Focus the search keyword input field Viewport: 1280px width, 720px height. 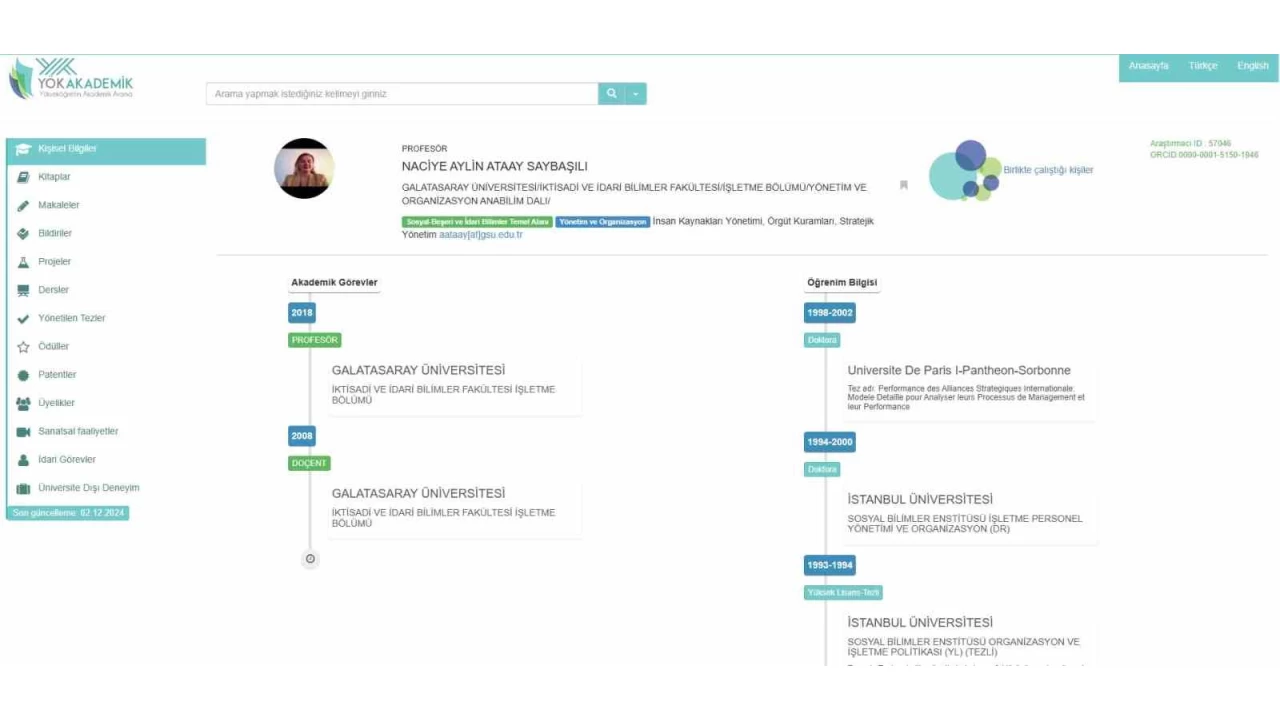tap(402, 94)
